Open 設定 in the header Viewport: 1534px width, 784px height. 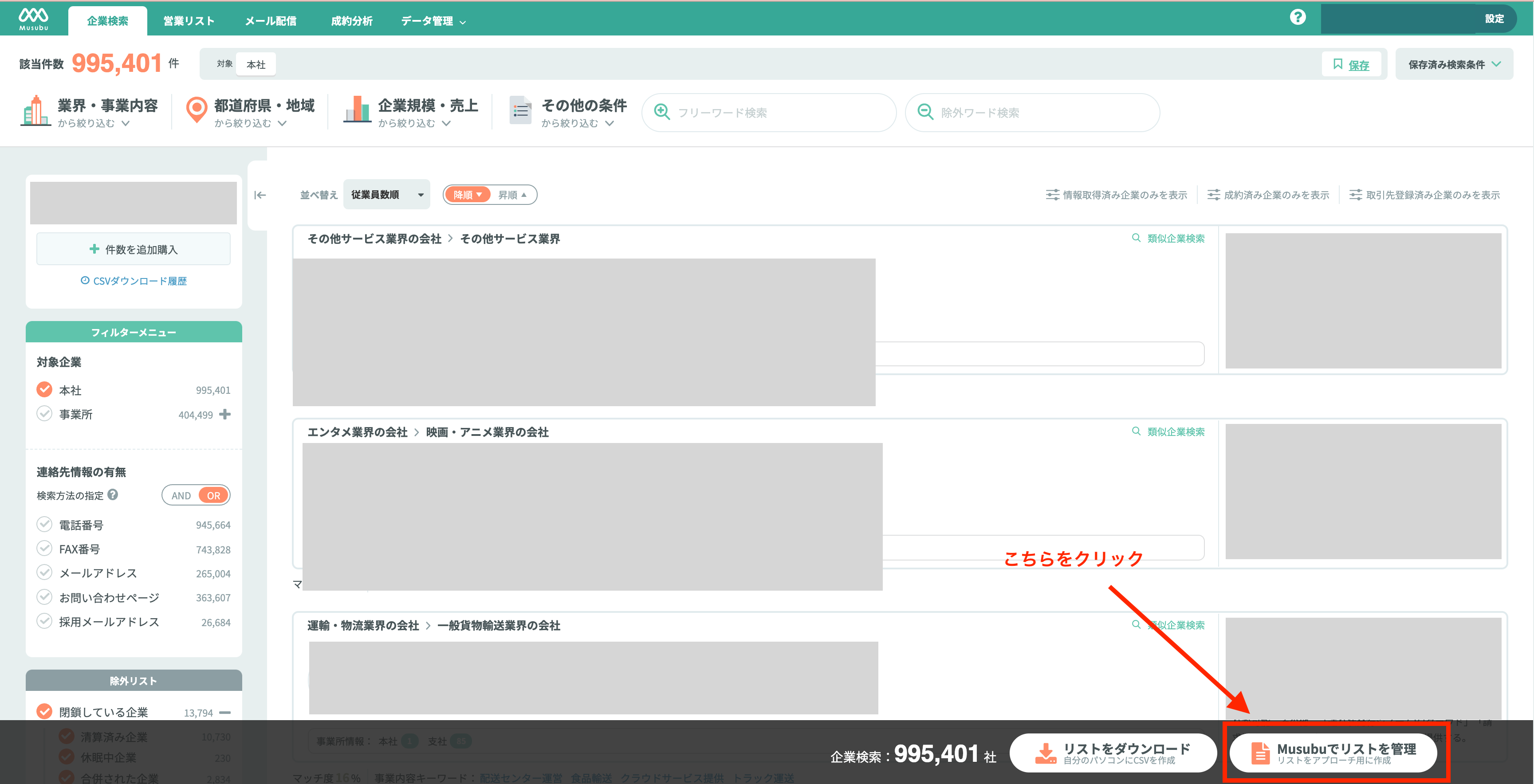coord(1494,19)
